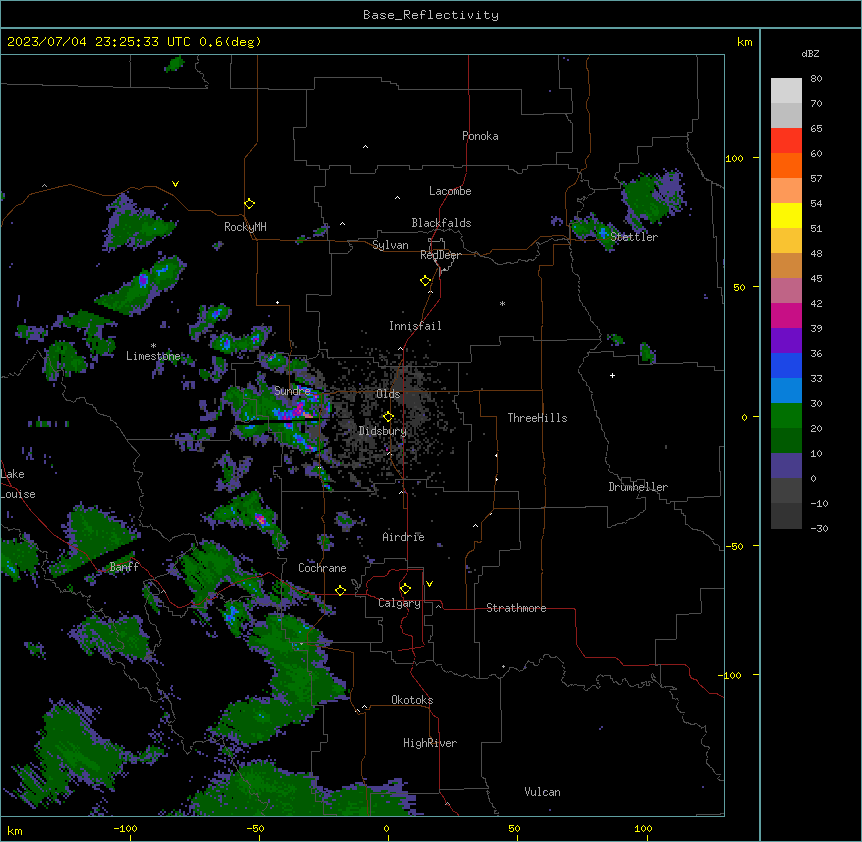Click the yellow diamond marker above RockyMH
Screen dimensions: 862x842
point(250,204)
